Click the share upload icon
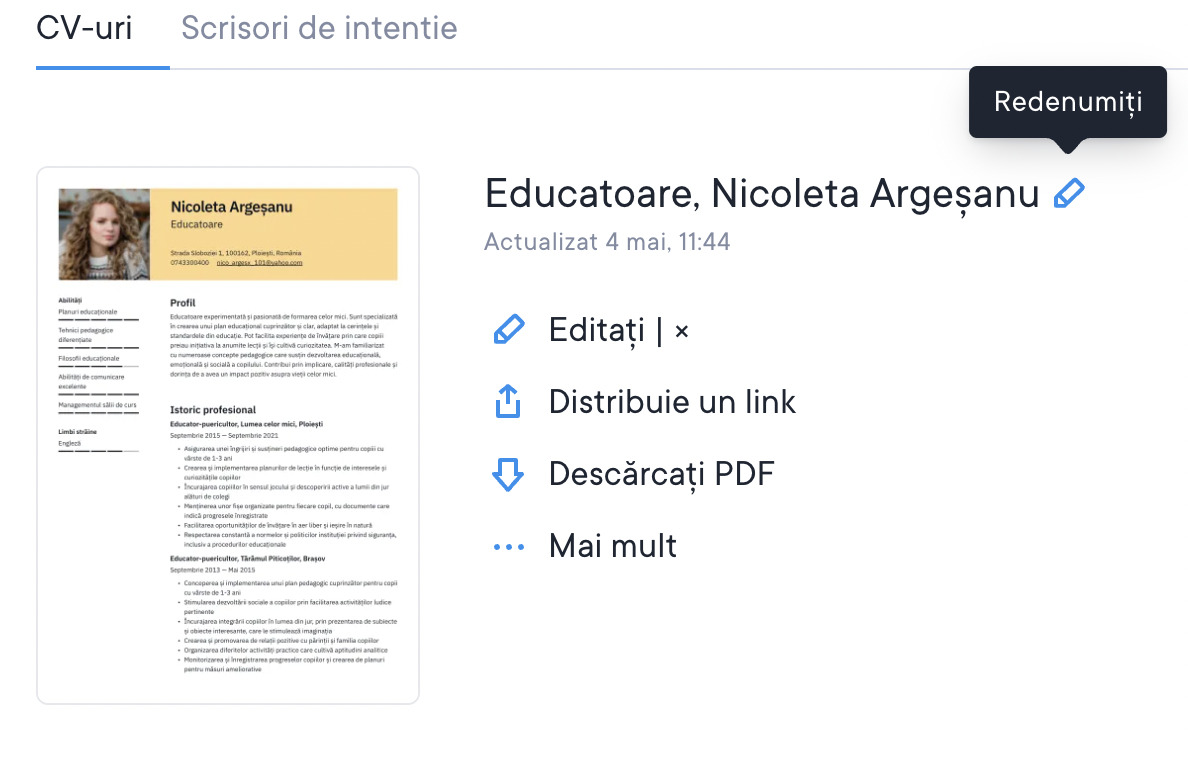This screenshot has width=1188, height=758. (509, 402)
